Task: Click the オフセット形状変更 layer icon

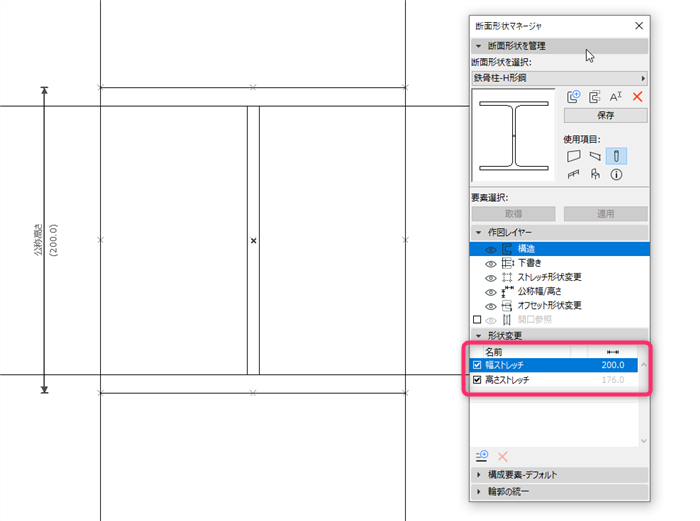Action: (x=507, y=306)
